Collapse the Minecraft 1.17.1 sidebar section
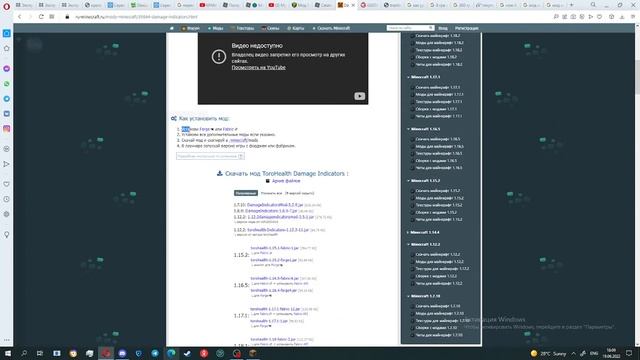The image size is (640, 360). (x=425, y=77)
